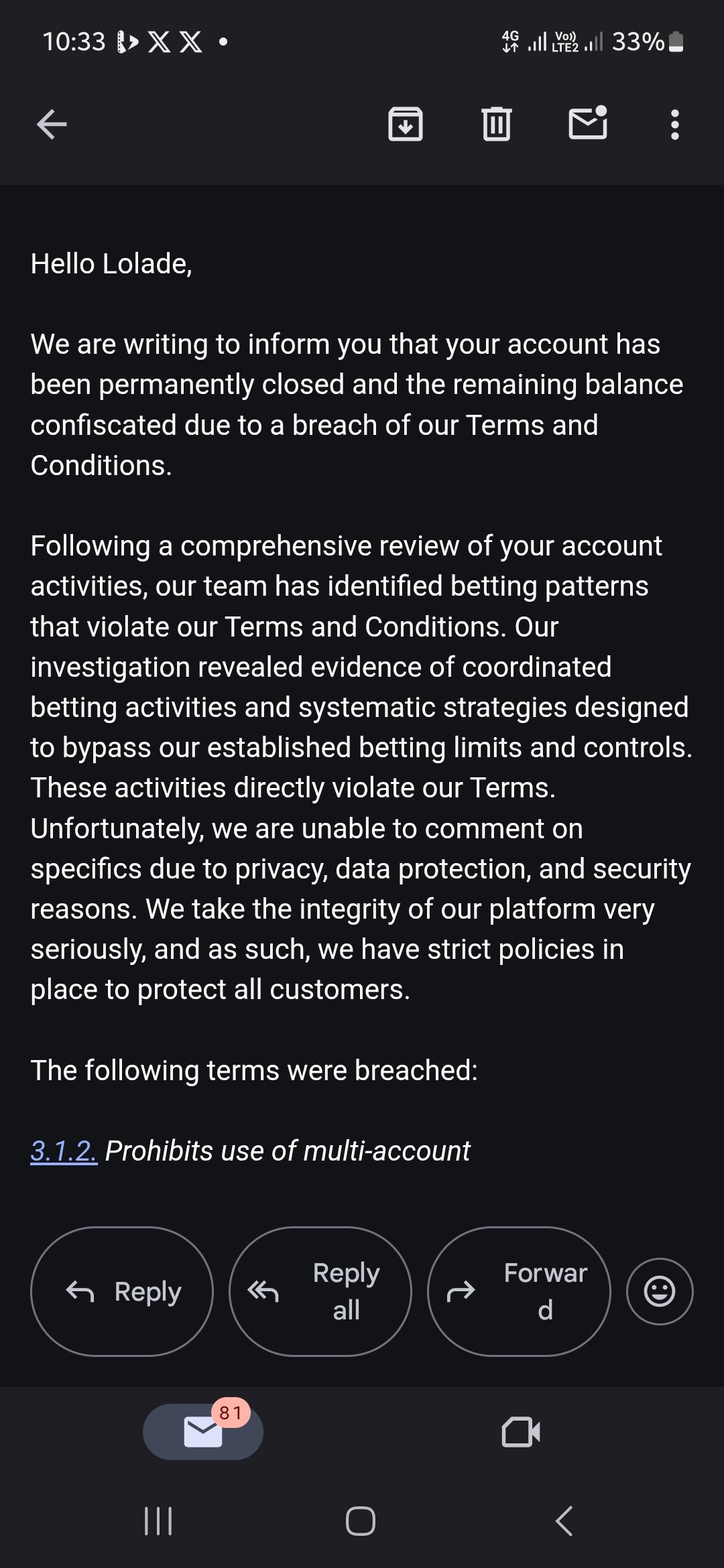Open the three-dot more options menu
The height and width of the screenshot is (1568, 724).
(674, 125)
